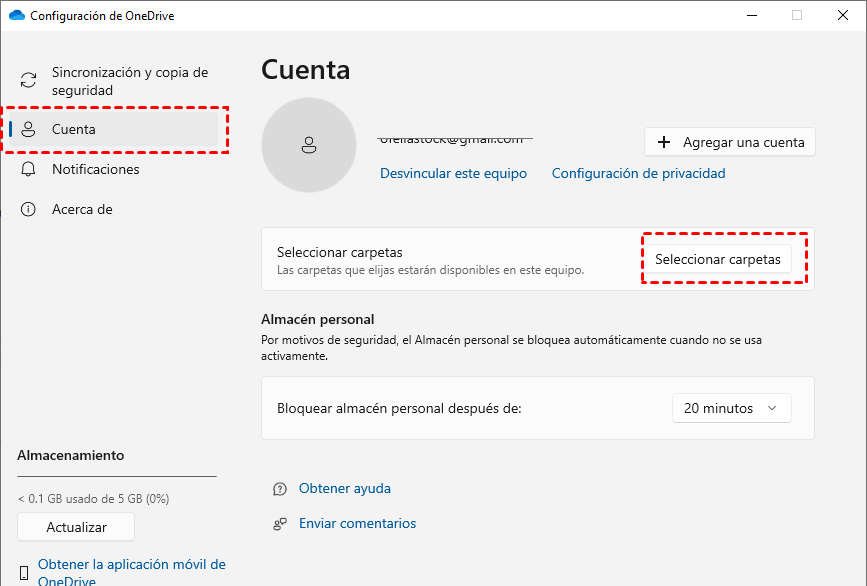Open Obtener la aplicación móvil de OneDrive link
Image resolution: width=867 pixels, height=586 pixels.
point(132,573)
